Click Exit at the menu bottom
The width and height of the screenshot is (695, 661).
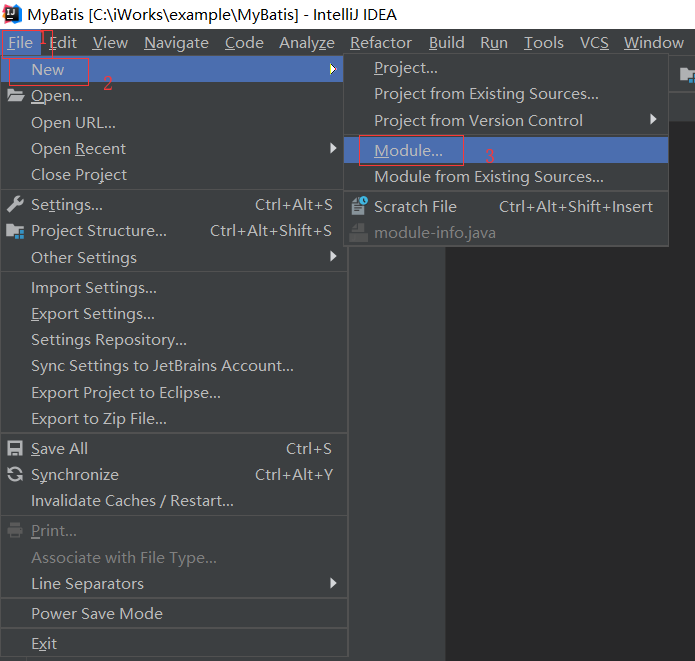44,644
